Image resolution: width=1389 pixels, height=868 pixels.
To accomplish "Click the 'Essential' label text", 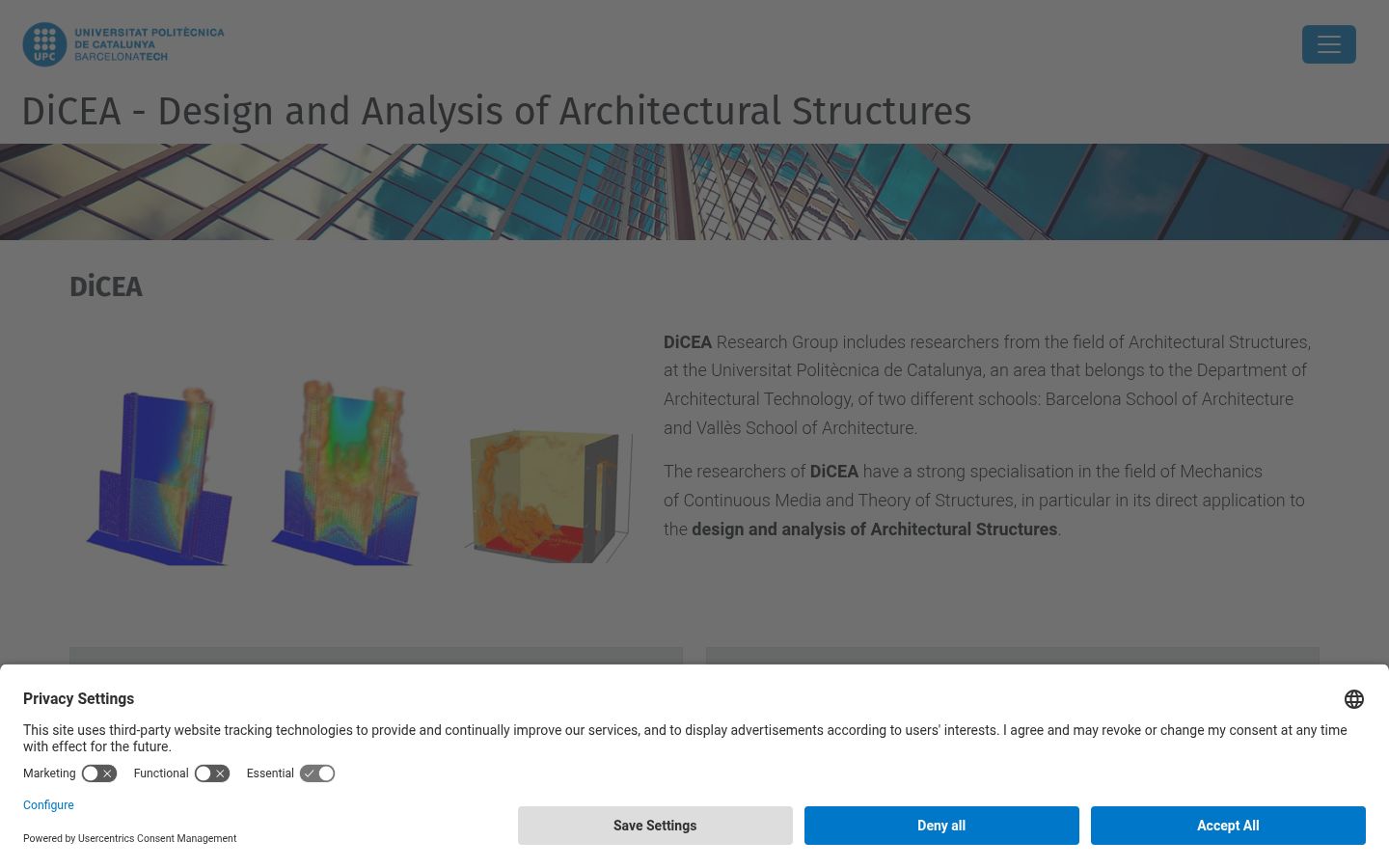I will point(270,773).
